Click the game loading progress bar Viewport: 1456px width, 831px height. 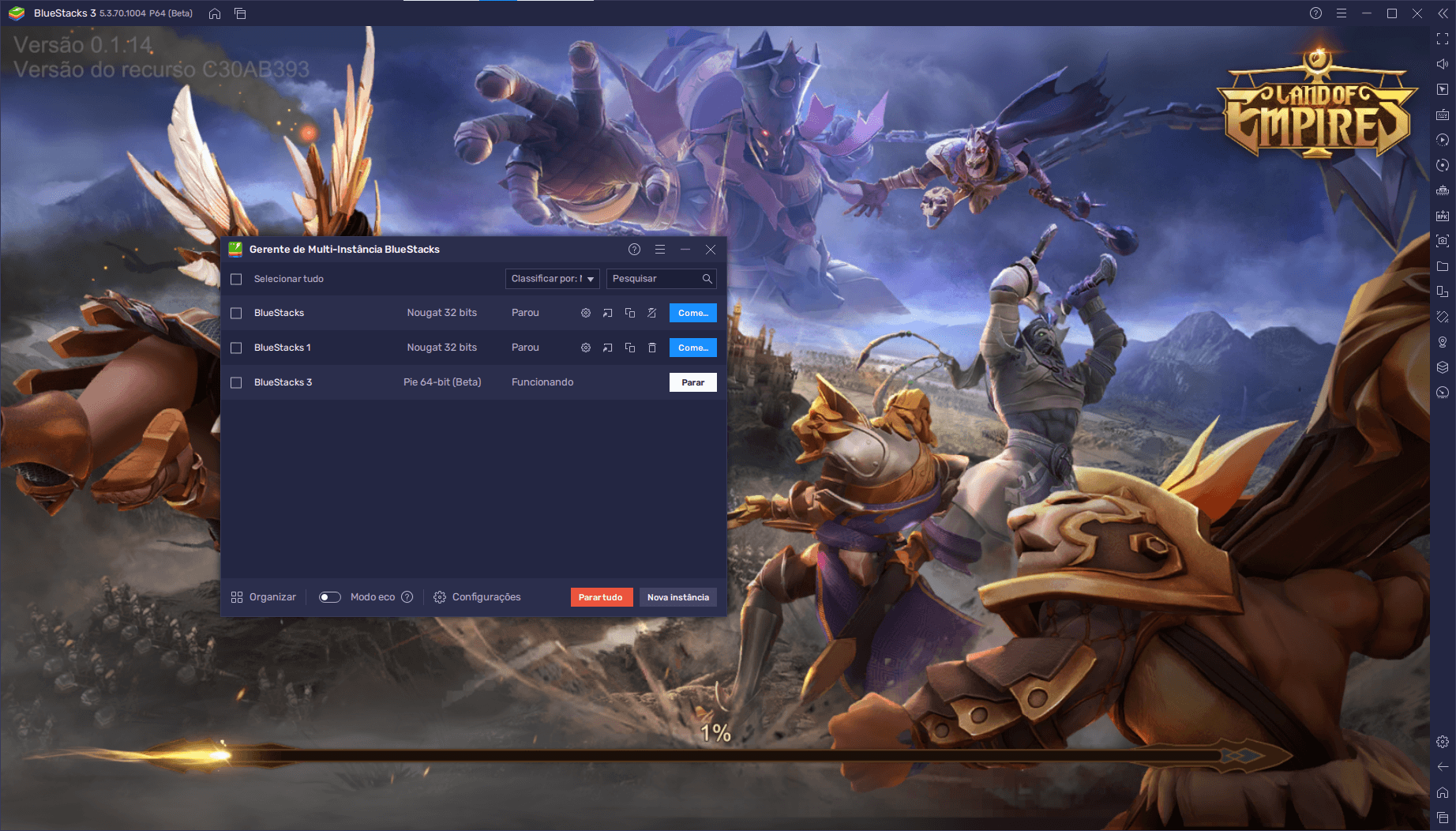coord(659,756)
